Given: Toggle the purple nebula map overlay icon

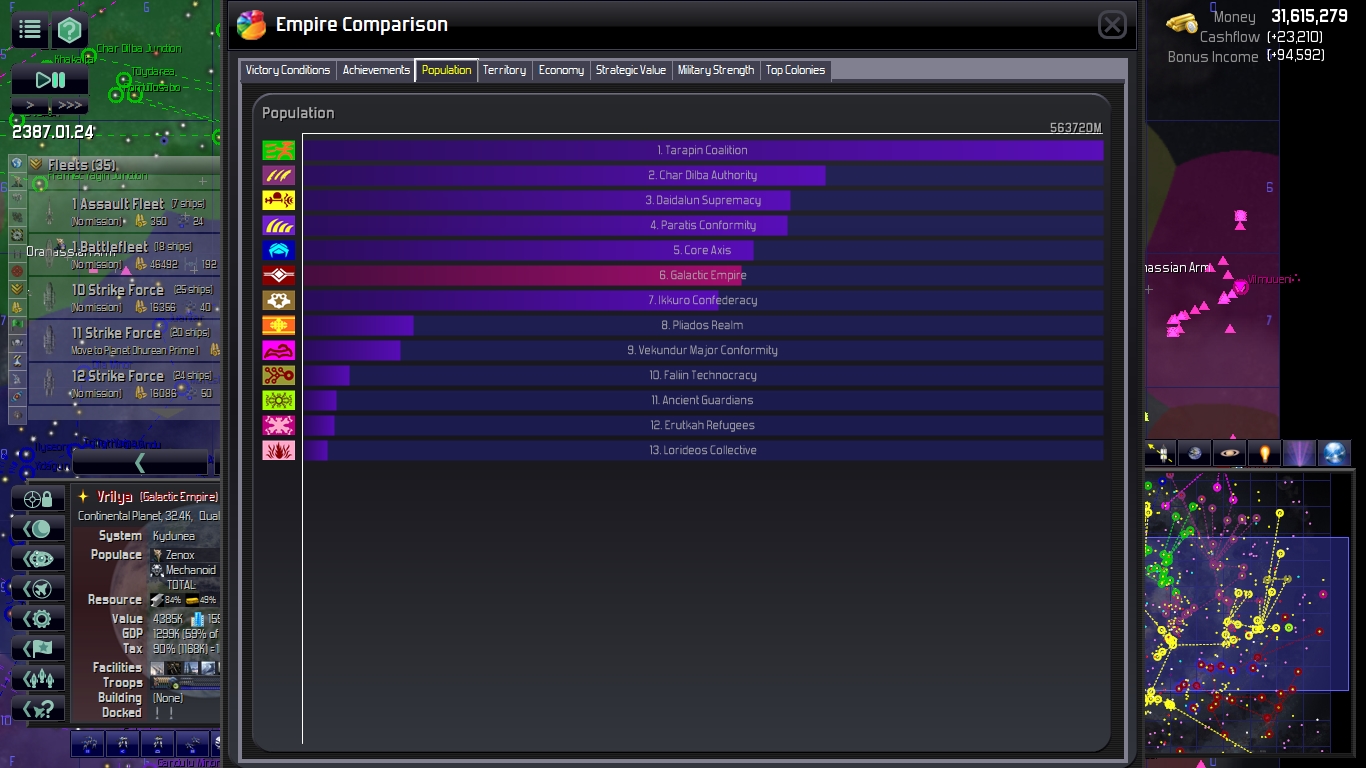Looking at the screenshot, I should point(1299,453).
